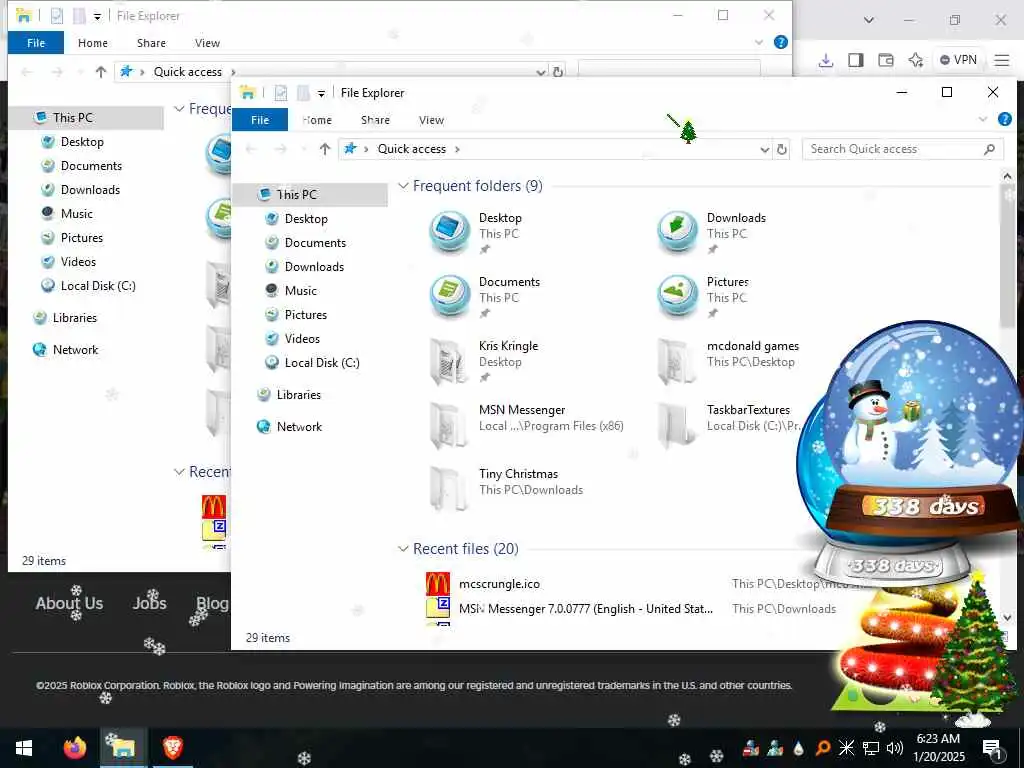Screen dimensions: 1024x768
Task: Click mcscrungle.ico McDonald's file icon in front window
Action: click(438, 584)
